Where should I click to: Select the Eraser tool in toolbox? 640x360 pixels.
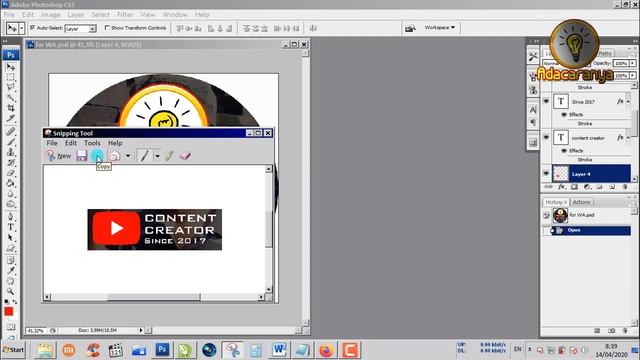point(11,173)
